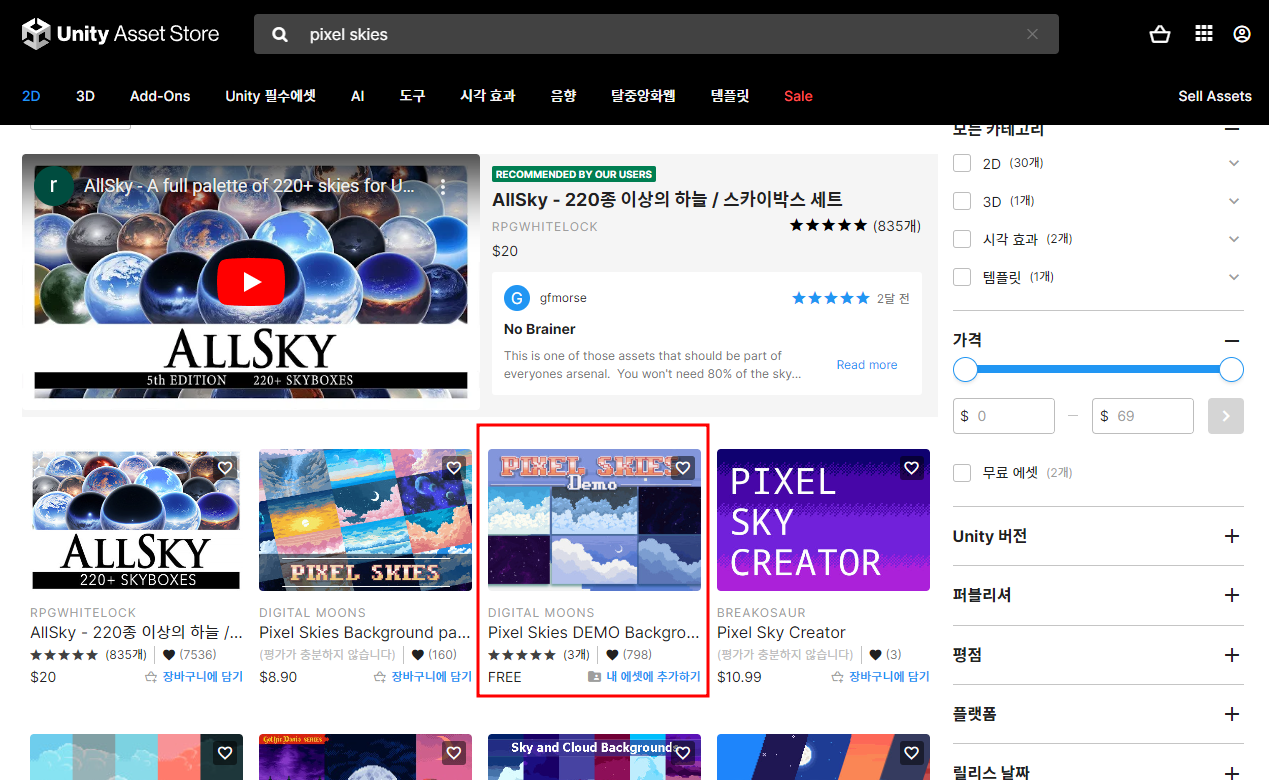The height and width of the screenshot is (780, 1269).
Task: Enable the 무료 에셋 free assets checkbox
Action: click(x=962, y=472)
